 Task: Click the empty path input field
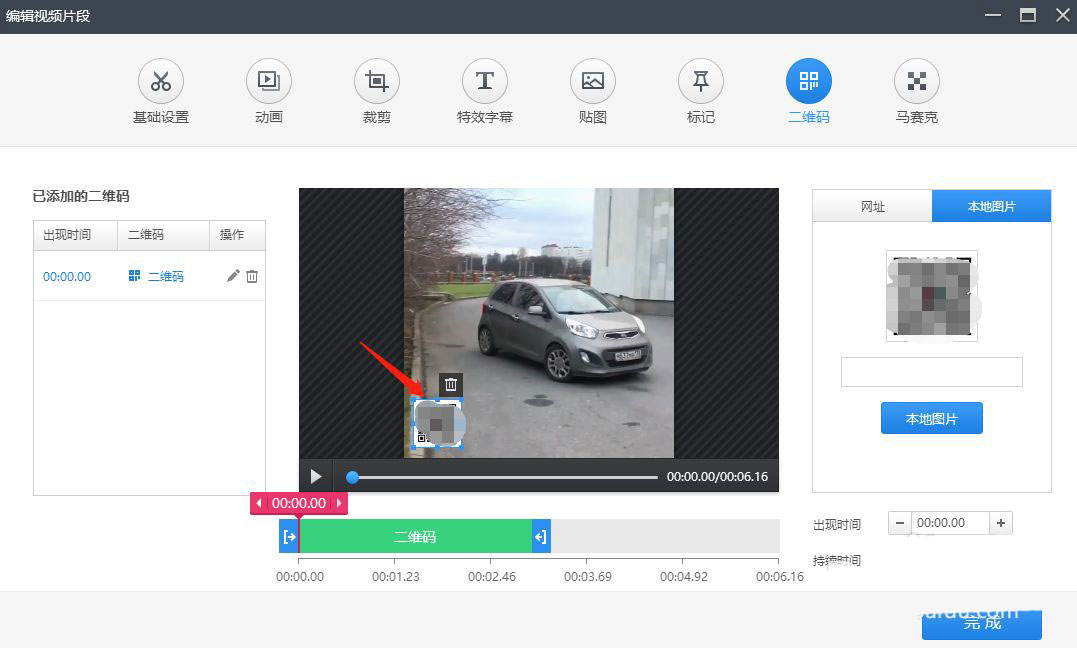(x=931, y=372)
